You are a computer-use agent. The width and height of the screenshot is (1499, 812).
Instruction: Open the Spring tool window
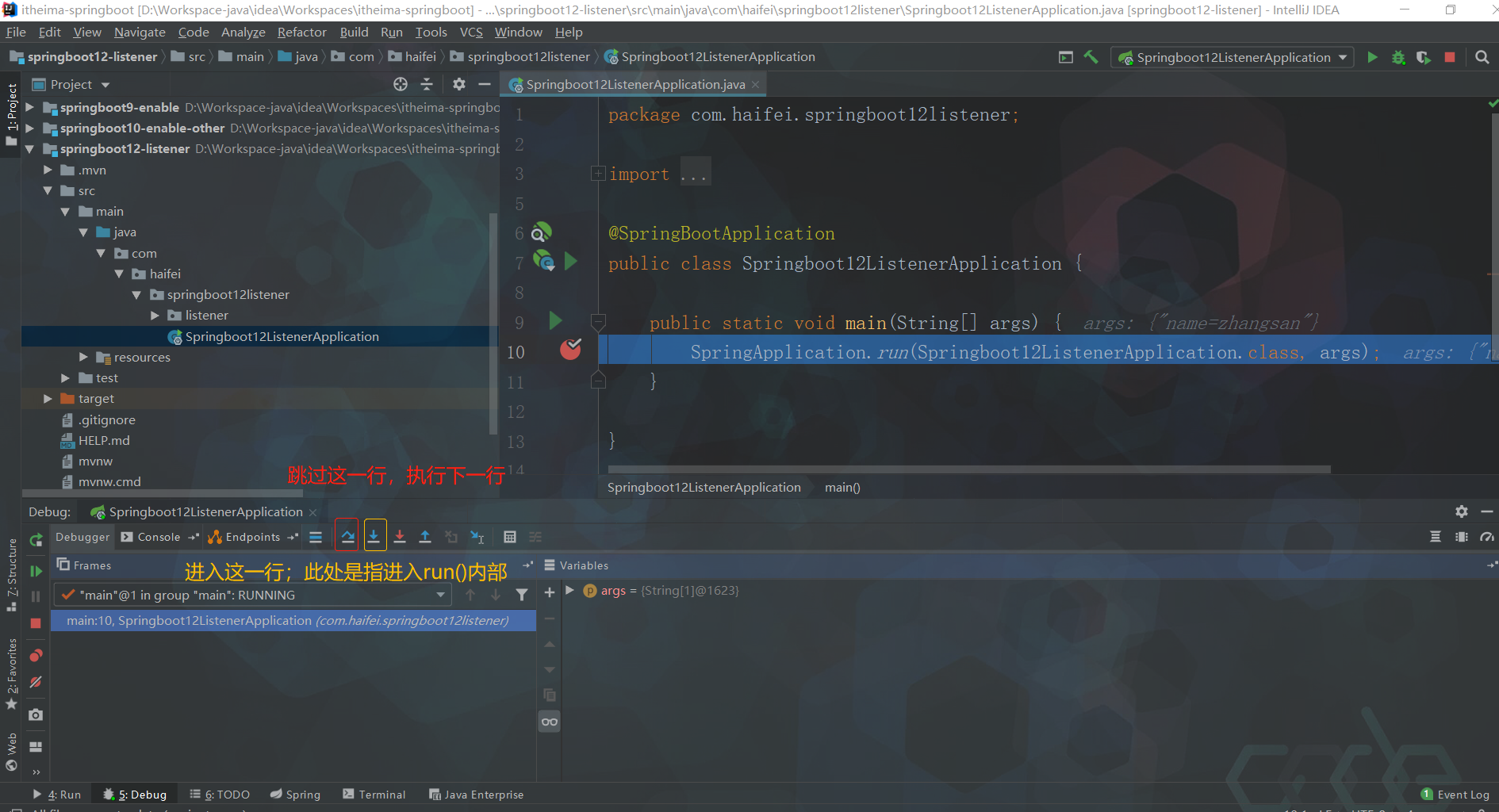[x=295, y=795]
